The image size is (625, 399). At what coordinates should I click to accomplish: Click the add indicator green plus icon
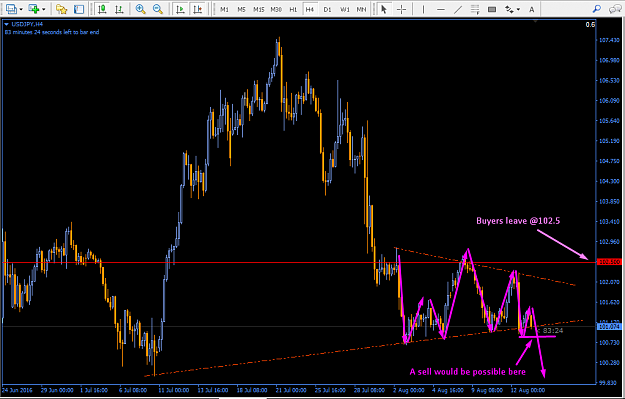tap(33, 9)
